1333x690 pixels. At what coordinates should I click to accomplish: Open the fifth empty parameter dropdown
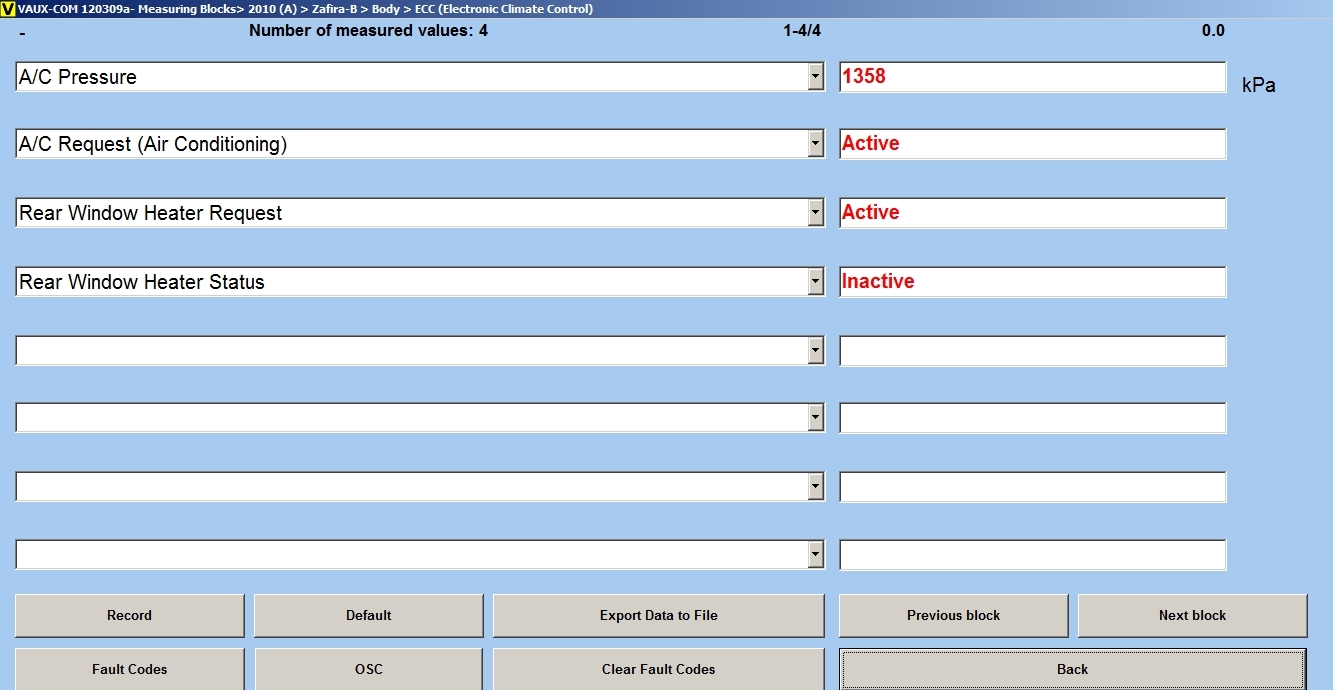(x=815, y=351)
